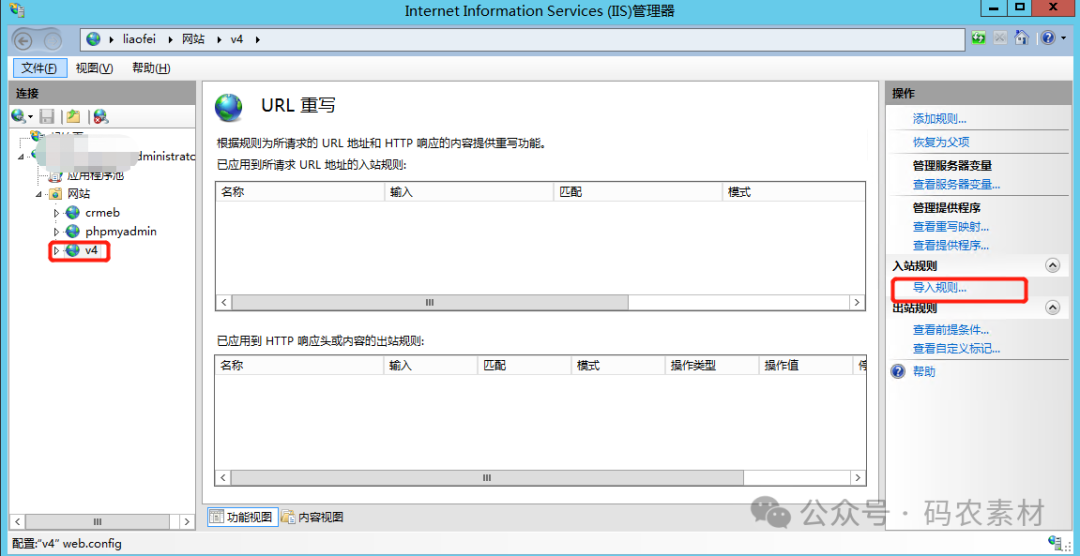Screen dimensions: 1080x556
Task: Click the create connection globe icon in Connections toolbar
Action: (x=18, y=116)
